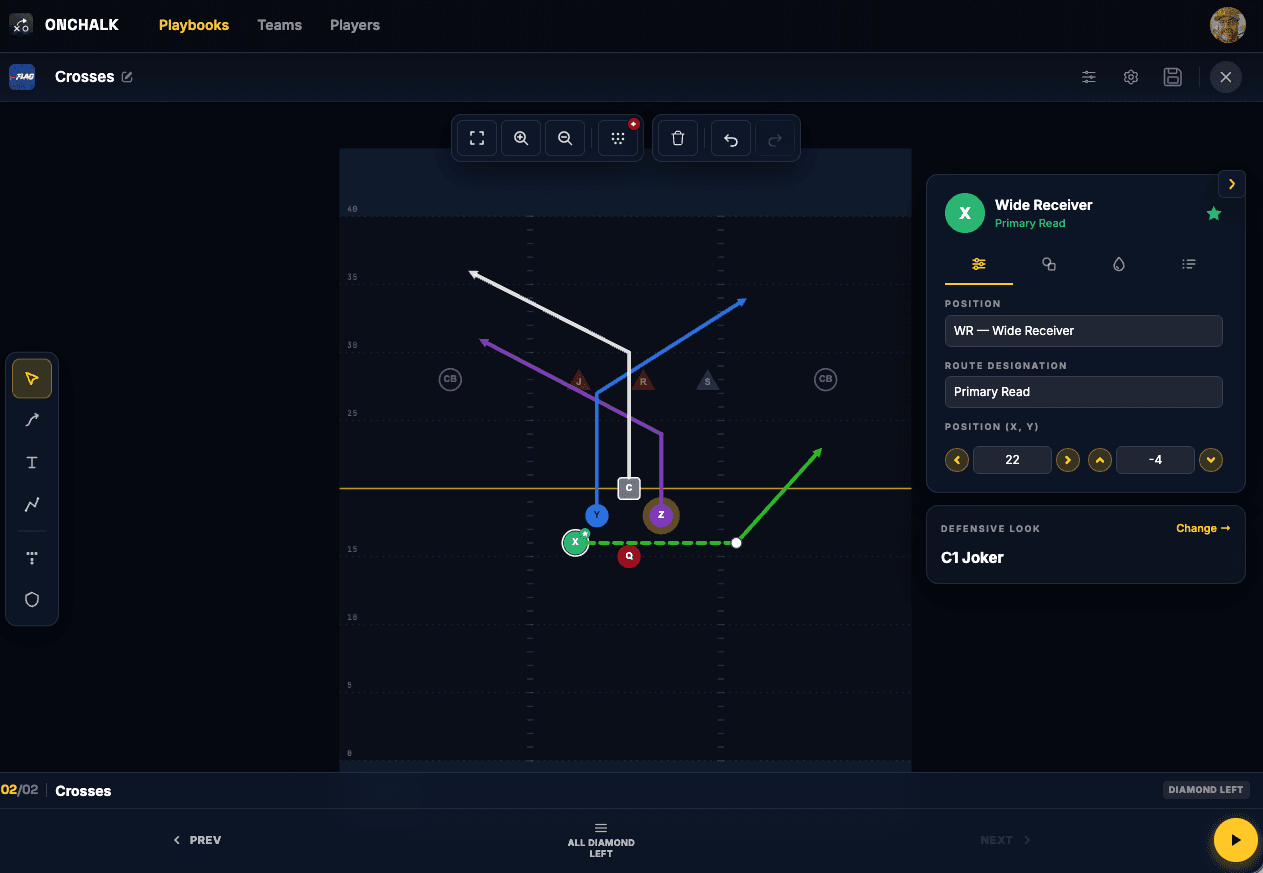Select the pointer selection tool
This screenshot has width=1263, height=873.
pos(32,378)
